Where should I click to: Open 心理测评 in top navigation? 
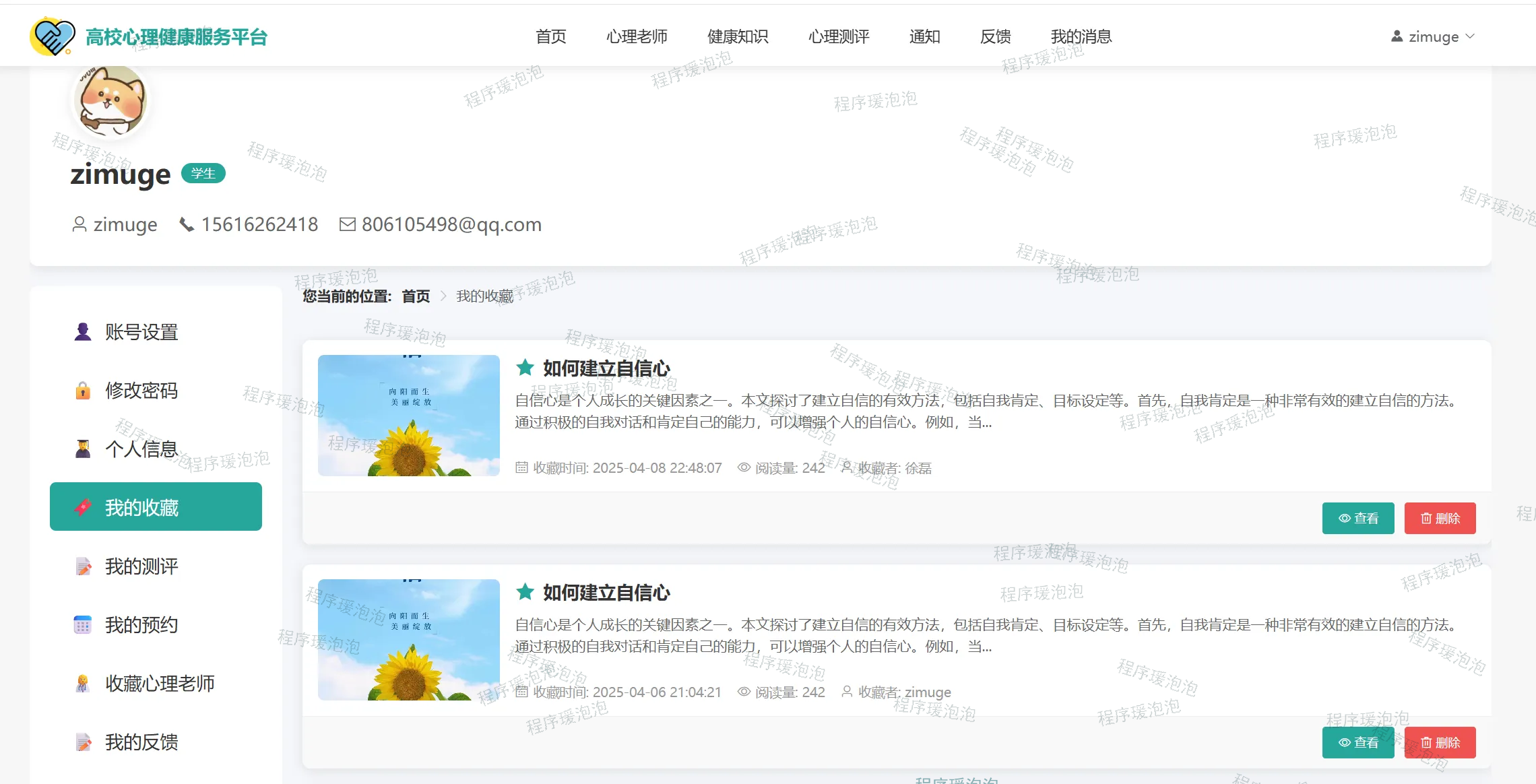(838, 36)
